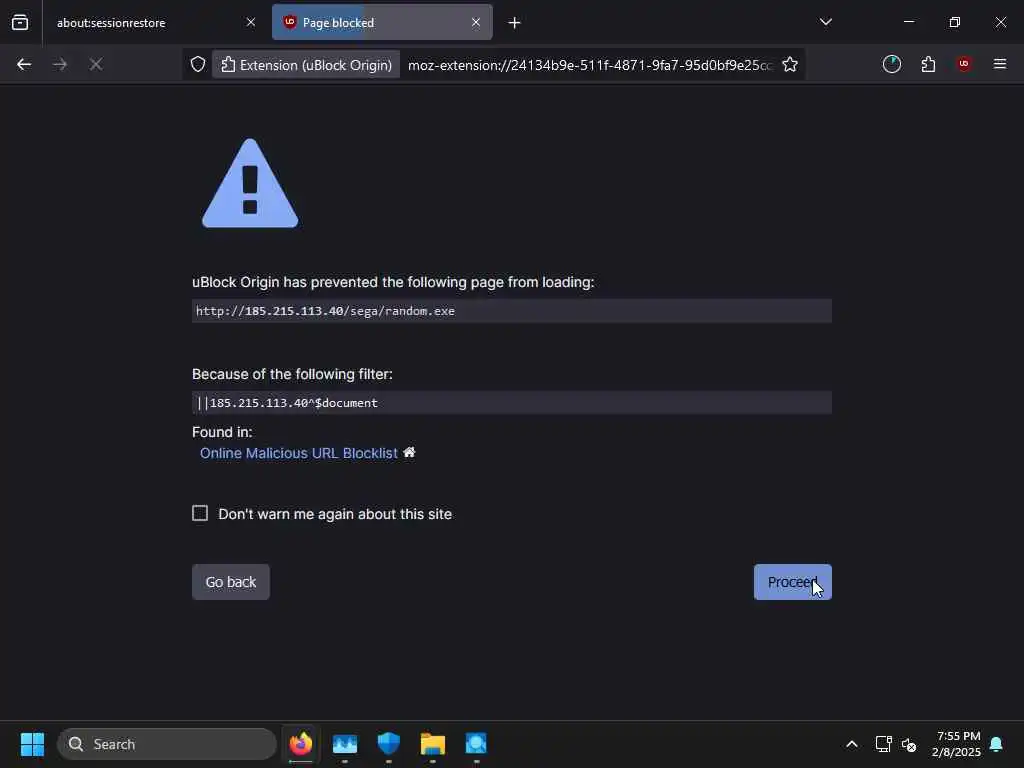The height and width of the screenshot is (768, 1024).
Task: Click the Proceed button
Action: coord(793,582)
